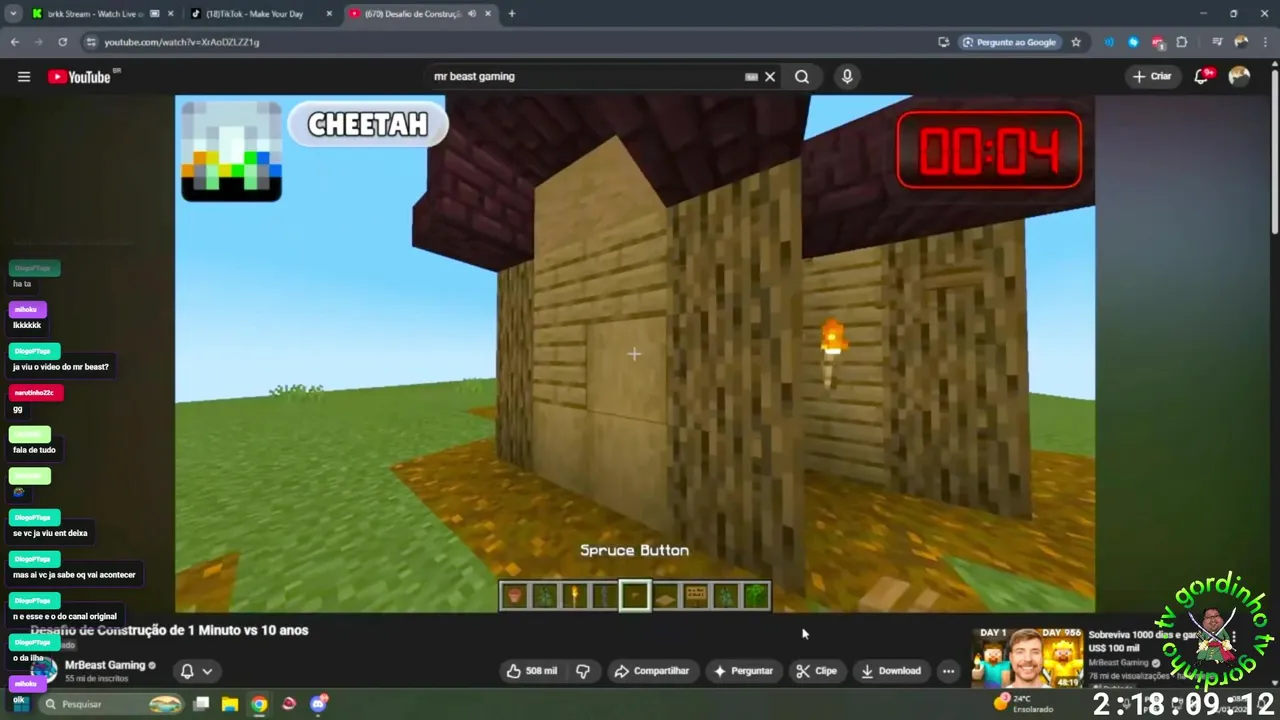
Task: Close the active YouTube tab
Action: [488, 14]
